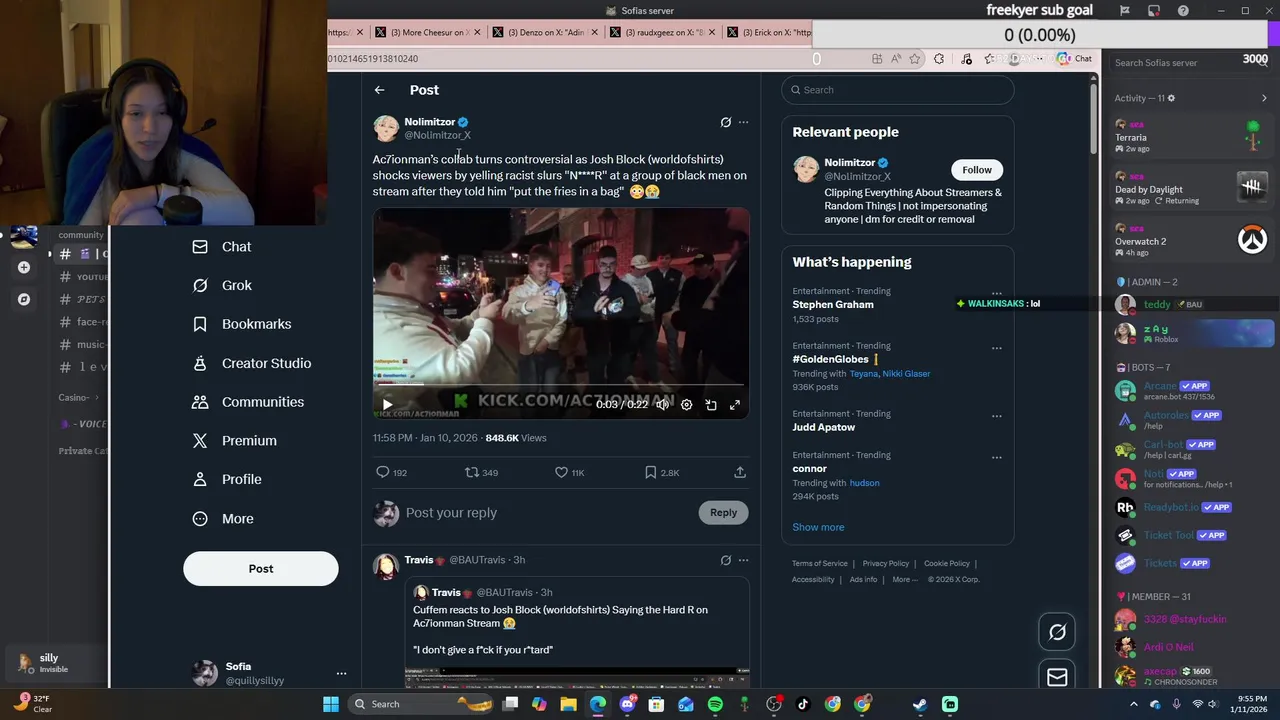Open Creator Studio in the X sidebar
The width and height of the screenshot is (1280, 720).
pos(252,363)
